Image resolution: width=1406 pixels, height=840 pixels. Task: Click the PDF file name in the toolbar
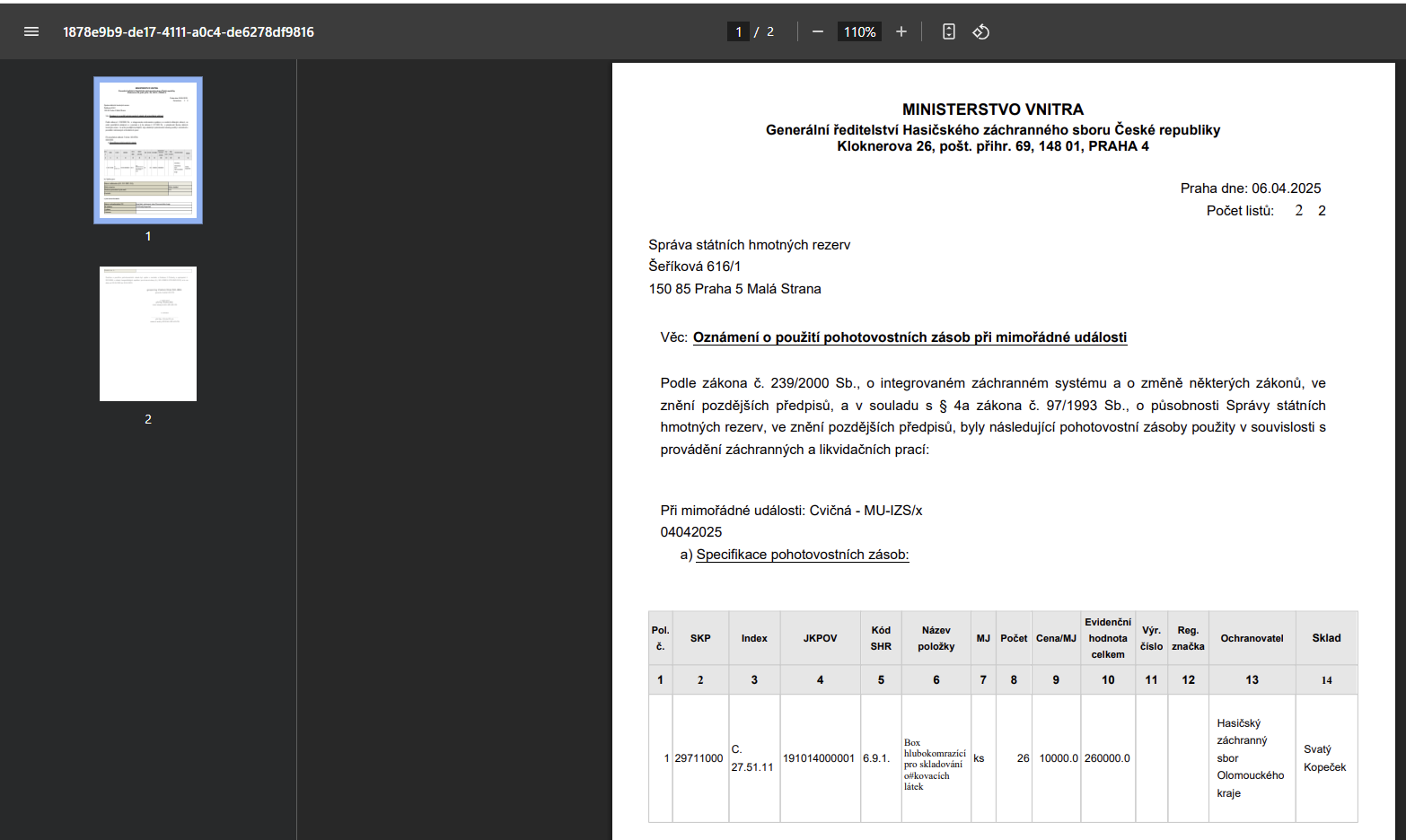188,31
